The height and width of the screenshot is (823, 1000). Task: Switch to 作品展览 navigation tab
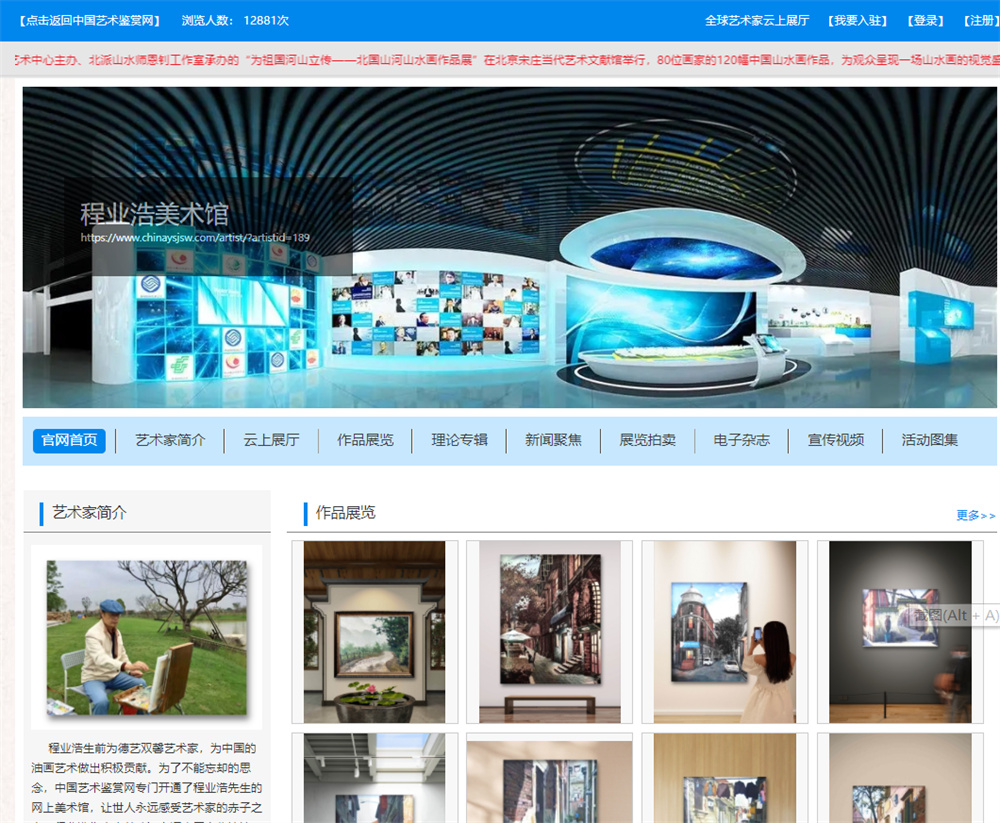(365, 440)
